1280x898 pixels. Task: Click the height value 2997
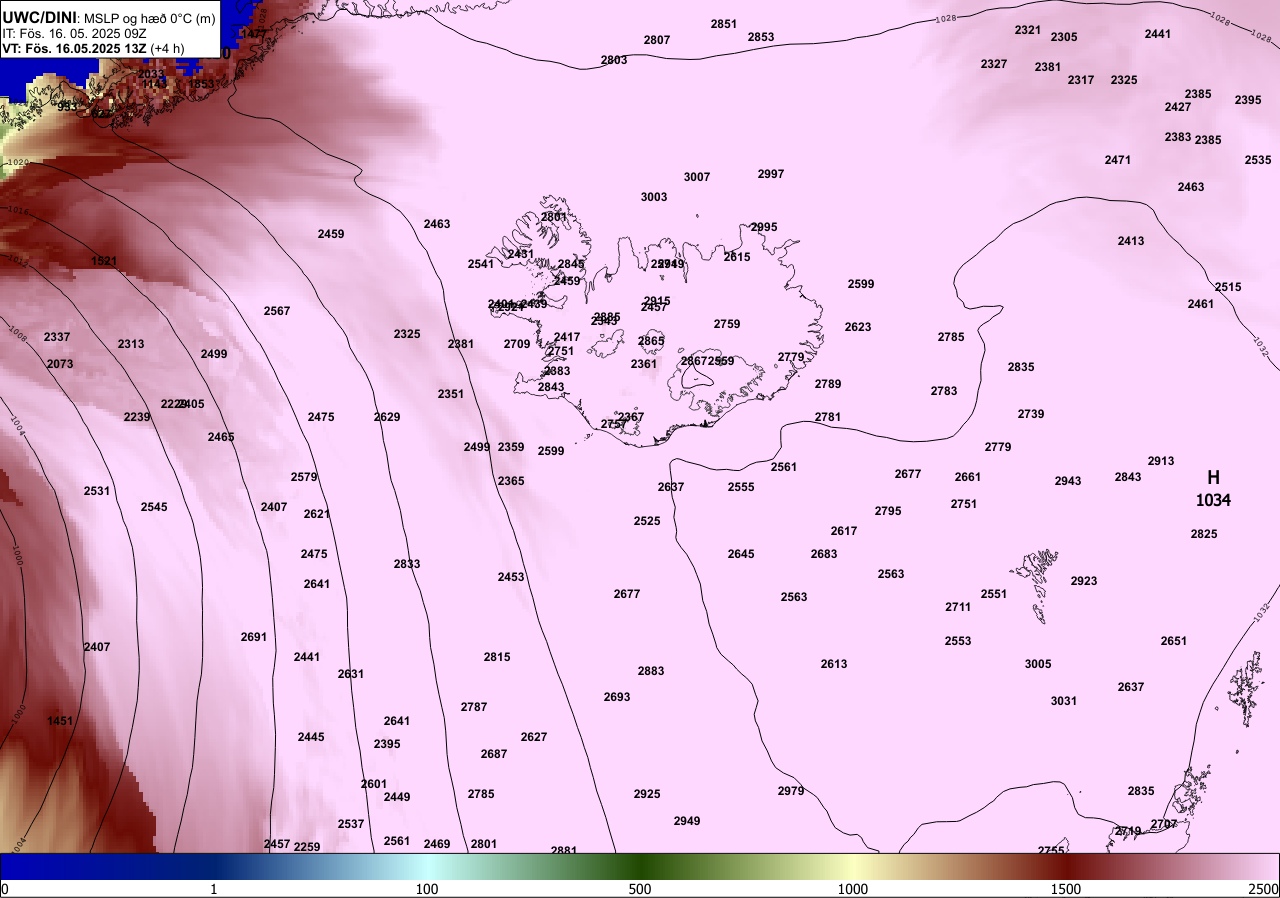pos(771,174)
